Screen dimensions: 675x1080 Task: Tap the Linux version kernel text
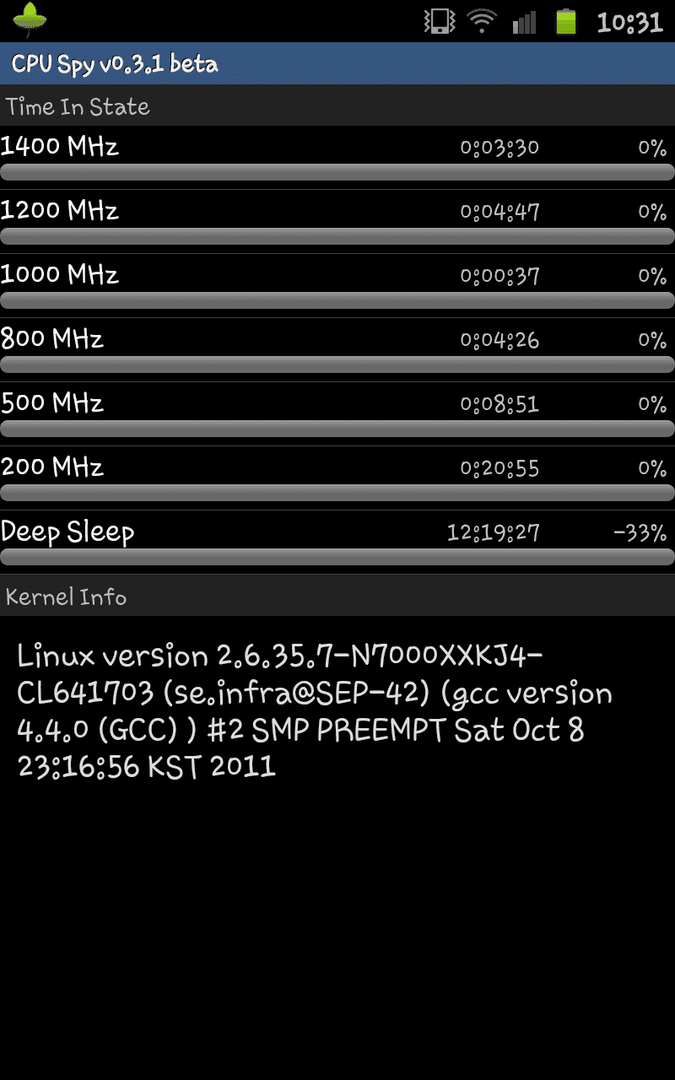(x=315, y=711)
